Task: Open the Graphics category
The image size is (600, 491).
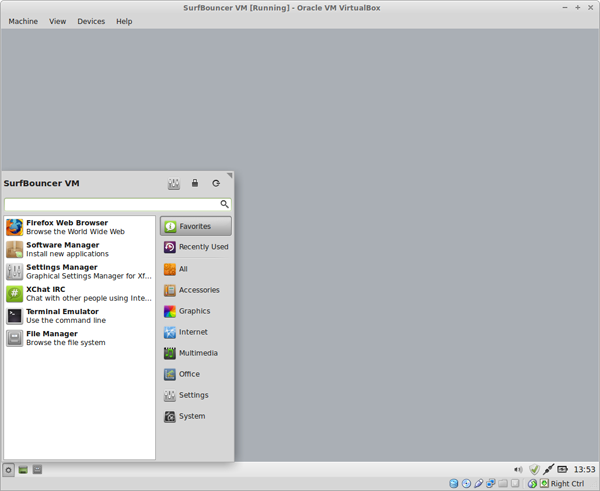Action: pyautogui.click(x=196, y=311)
